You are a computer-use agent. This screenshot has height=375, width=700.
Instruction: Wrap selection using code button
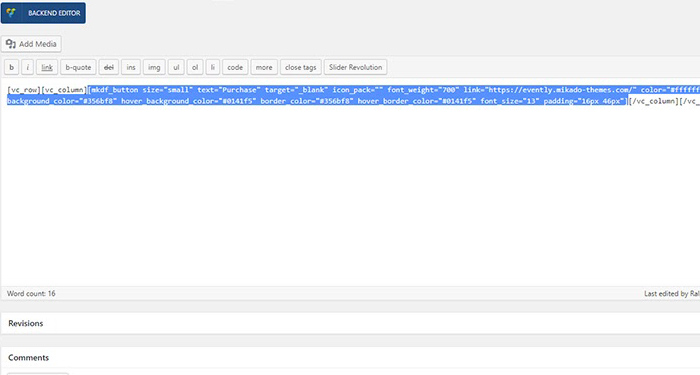[x=235, y=67]
